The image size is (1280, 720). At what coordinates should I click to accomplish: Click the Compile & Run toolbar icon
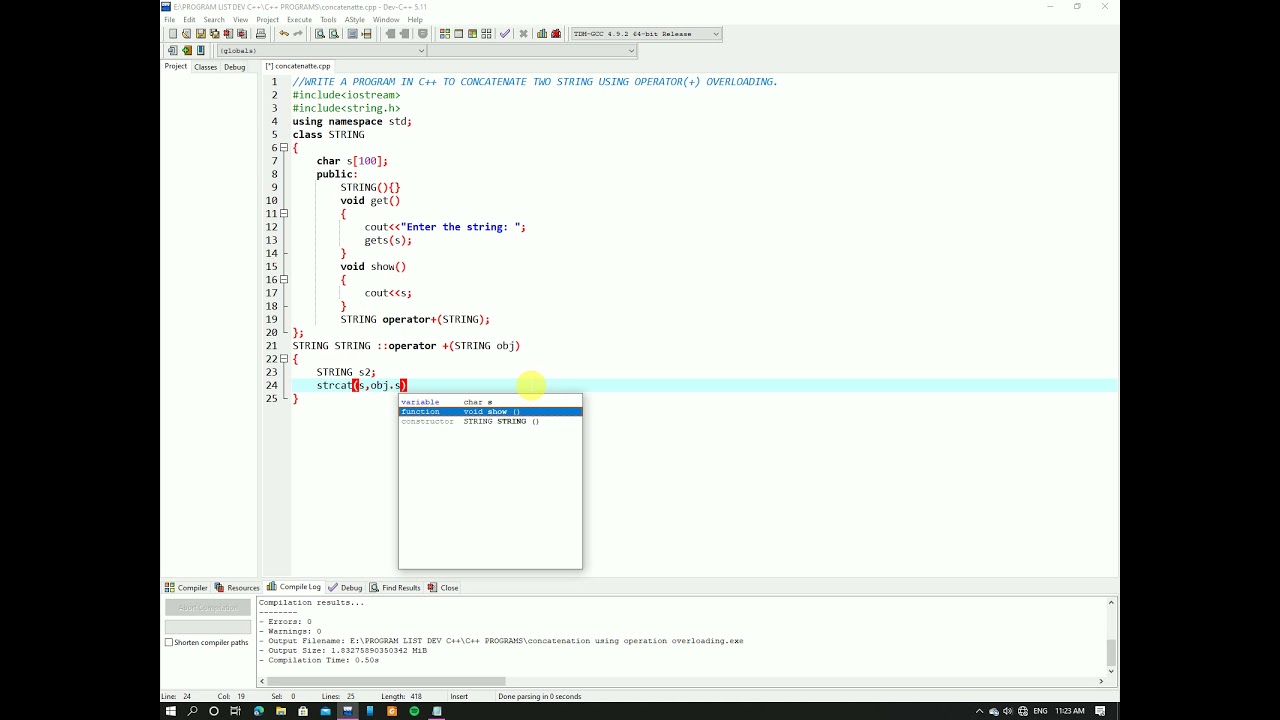(x=472, y=33)
